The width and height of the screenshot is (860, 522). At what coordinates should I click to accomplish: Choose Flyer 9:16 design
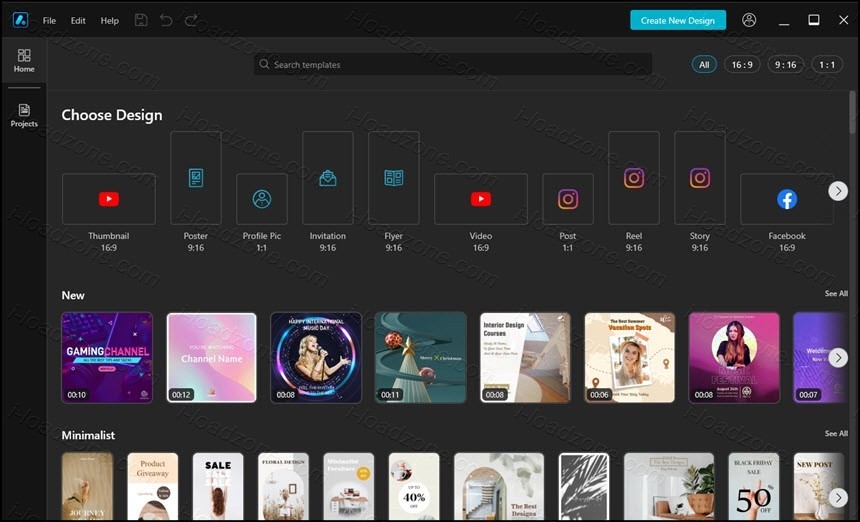[x=394, y=178]
